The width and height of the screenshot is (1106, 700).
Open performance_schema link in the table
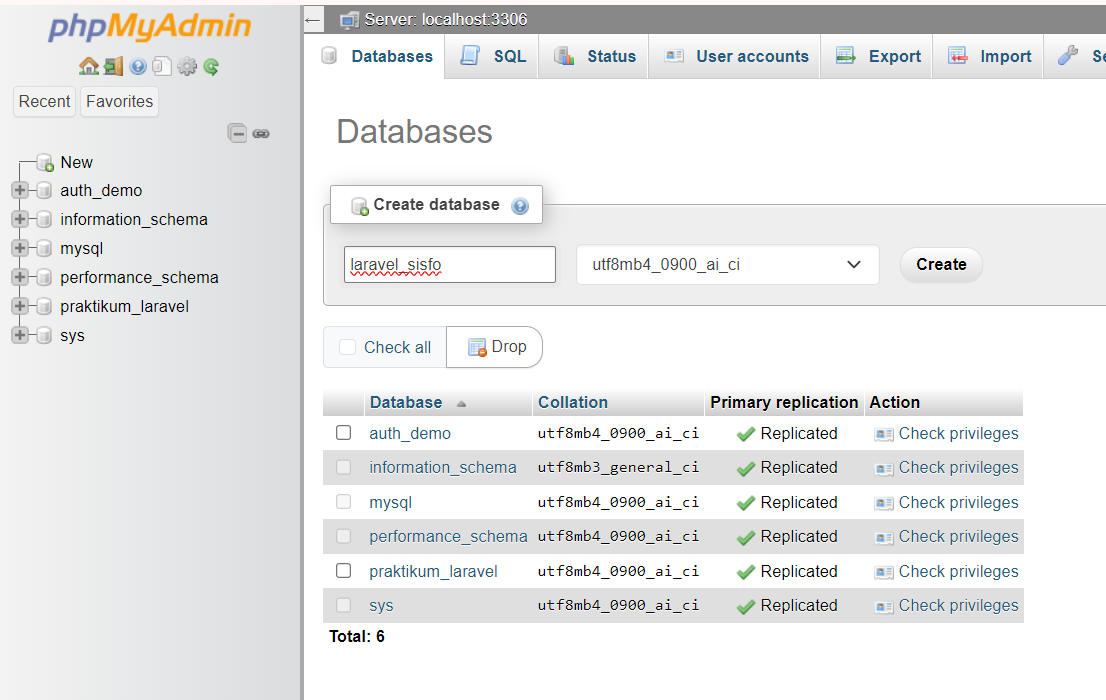point(448,537)
